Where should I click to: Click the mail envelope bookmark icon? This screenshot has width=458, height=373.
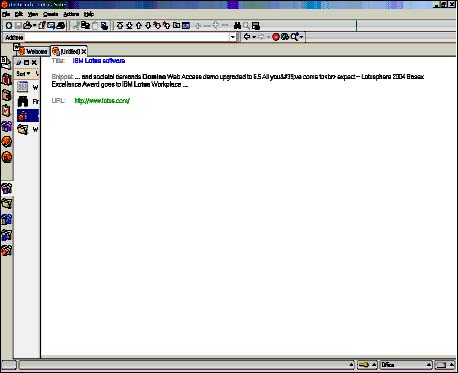pos(6,62)
